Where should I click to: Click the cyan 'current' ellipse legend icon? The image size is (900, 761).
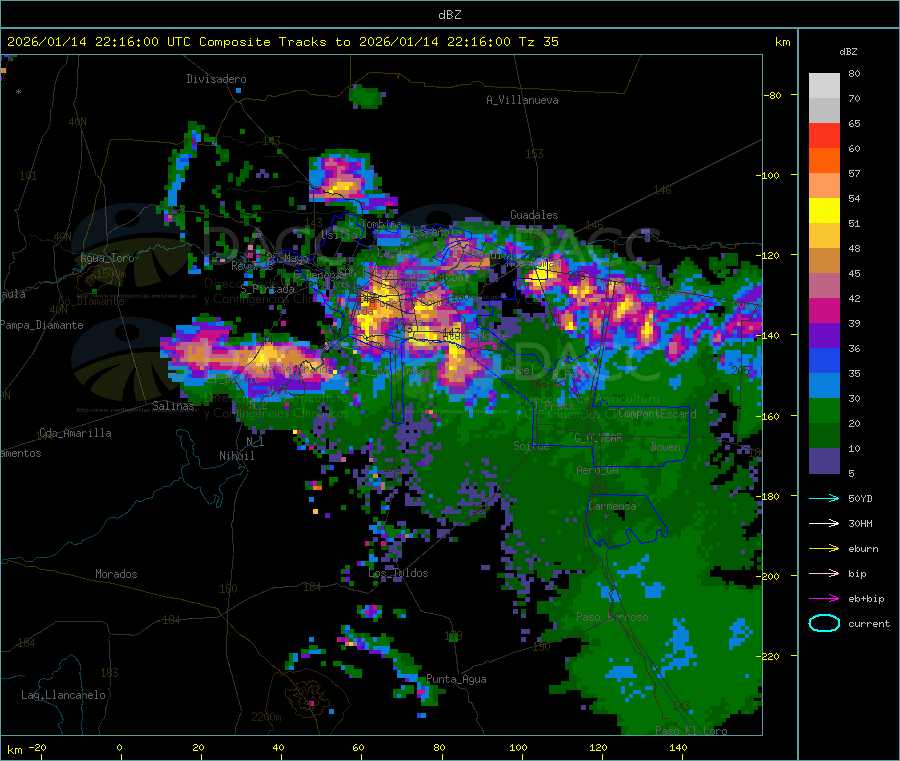(x=824, y=623)
